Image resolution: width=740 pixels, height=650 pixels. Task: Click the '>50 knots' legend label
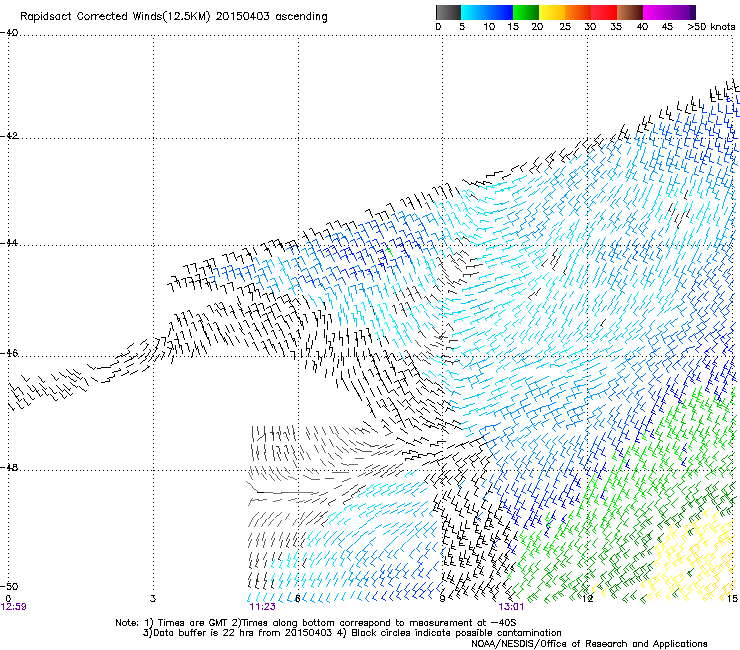click(712, 27)
